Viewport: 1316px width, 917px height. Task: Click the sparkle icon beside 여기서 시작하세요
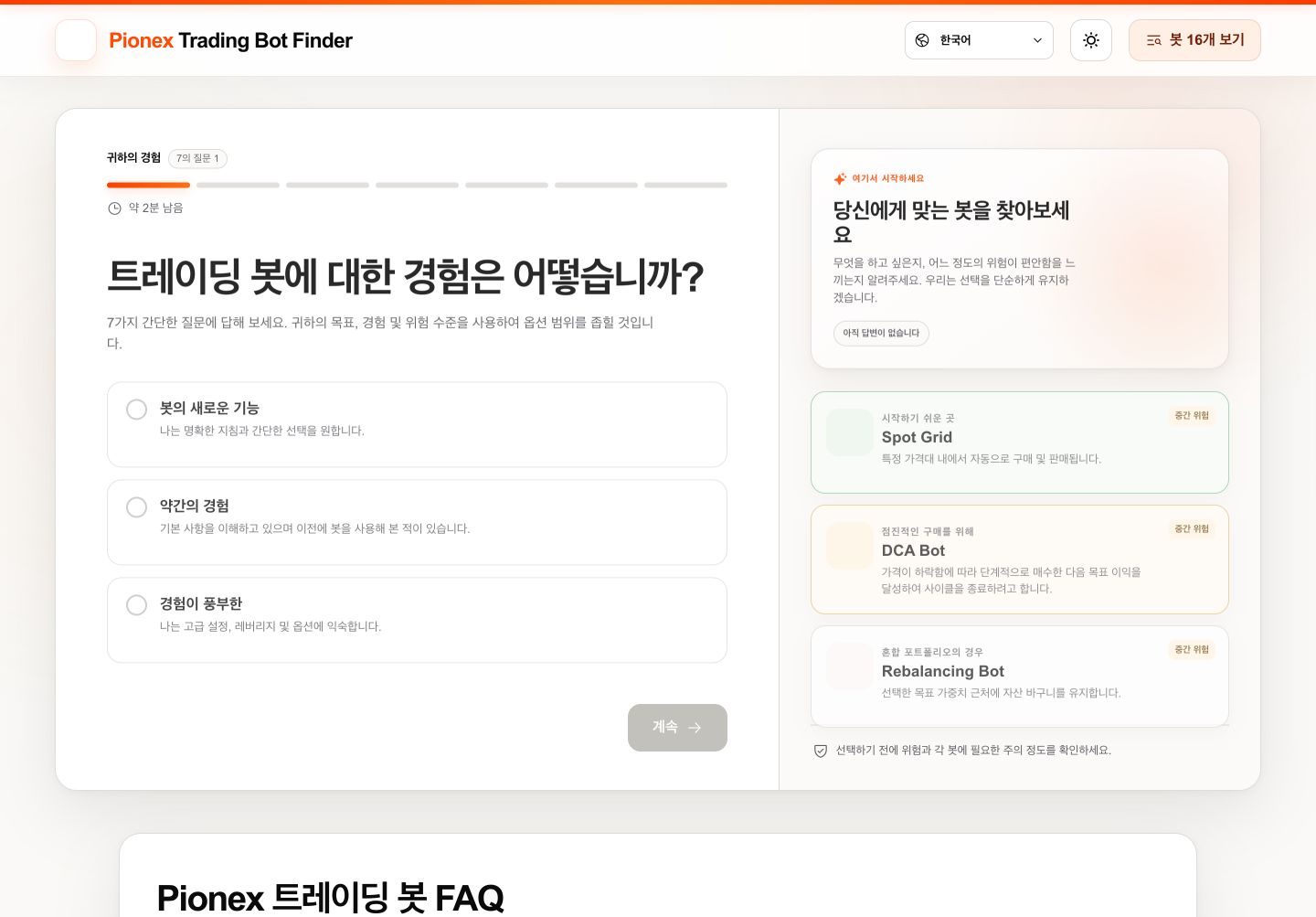coord(840,178)
